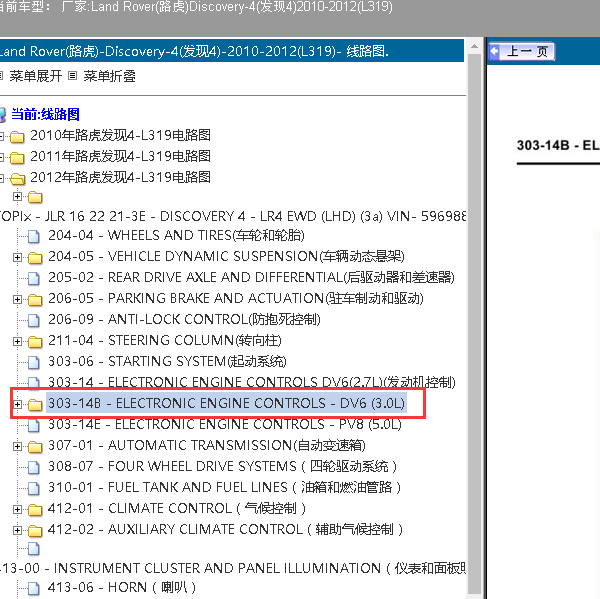Viewport: 600px width, 599px height.
Task: Click the 303-14B heading in right pane
Action: coord(558,145)
